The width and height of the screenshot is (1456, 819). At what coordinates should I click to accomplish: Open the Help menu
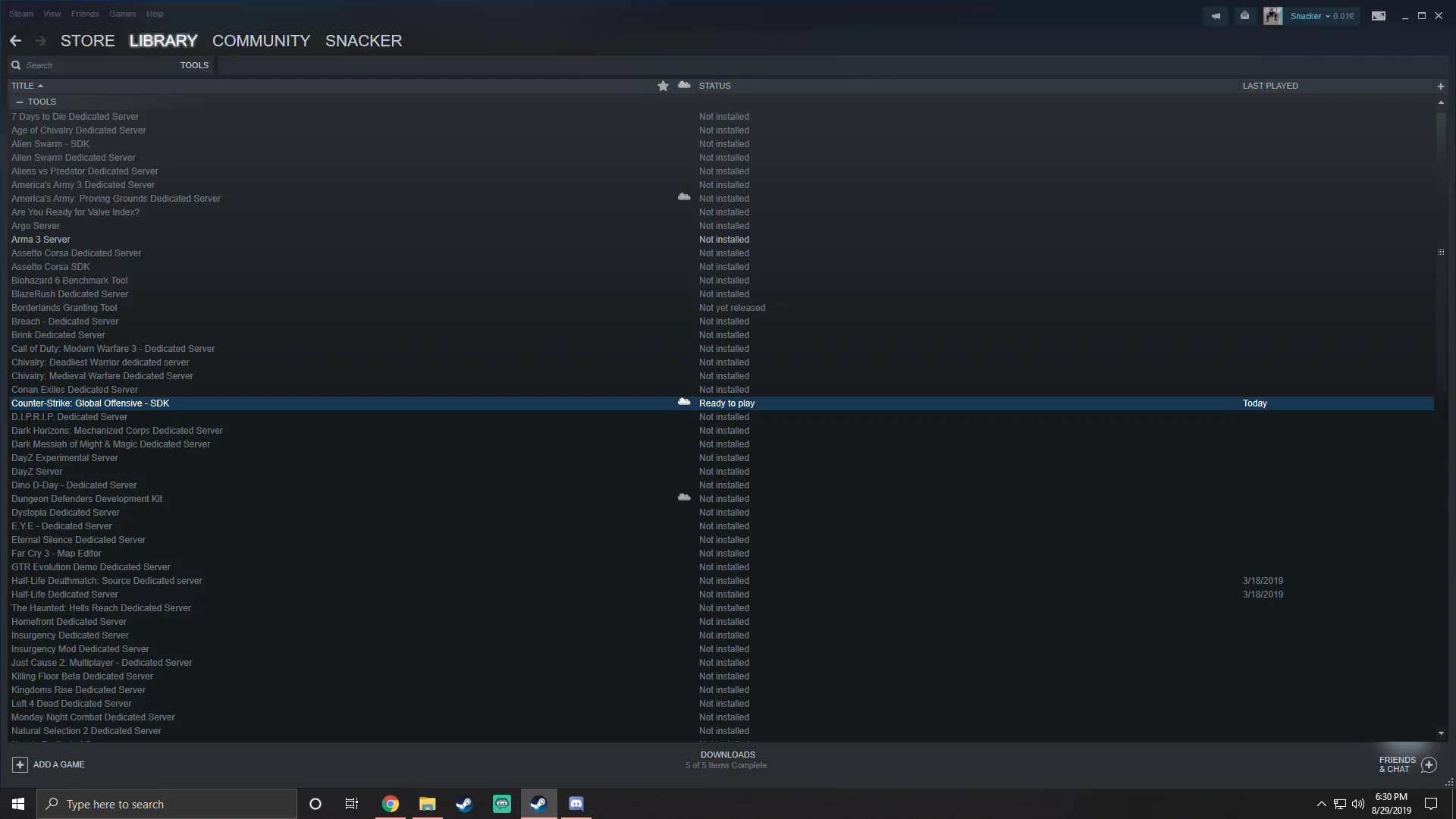coord(155,14)
